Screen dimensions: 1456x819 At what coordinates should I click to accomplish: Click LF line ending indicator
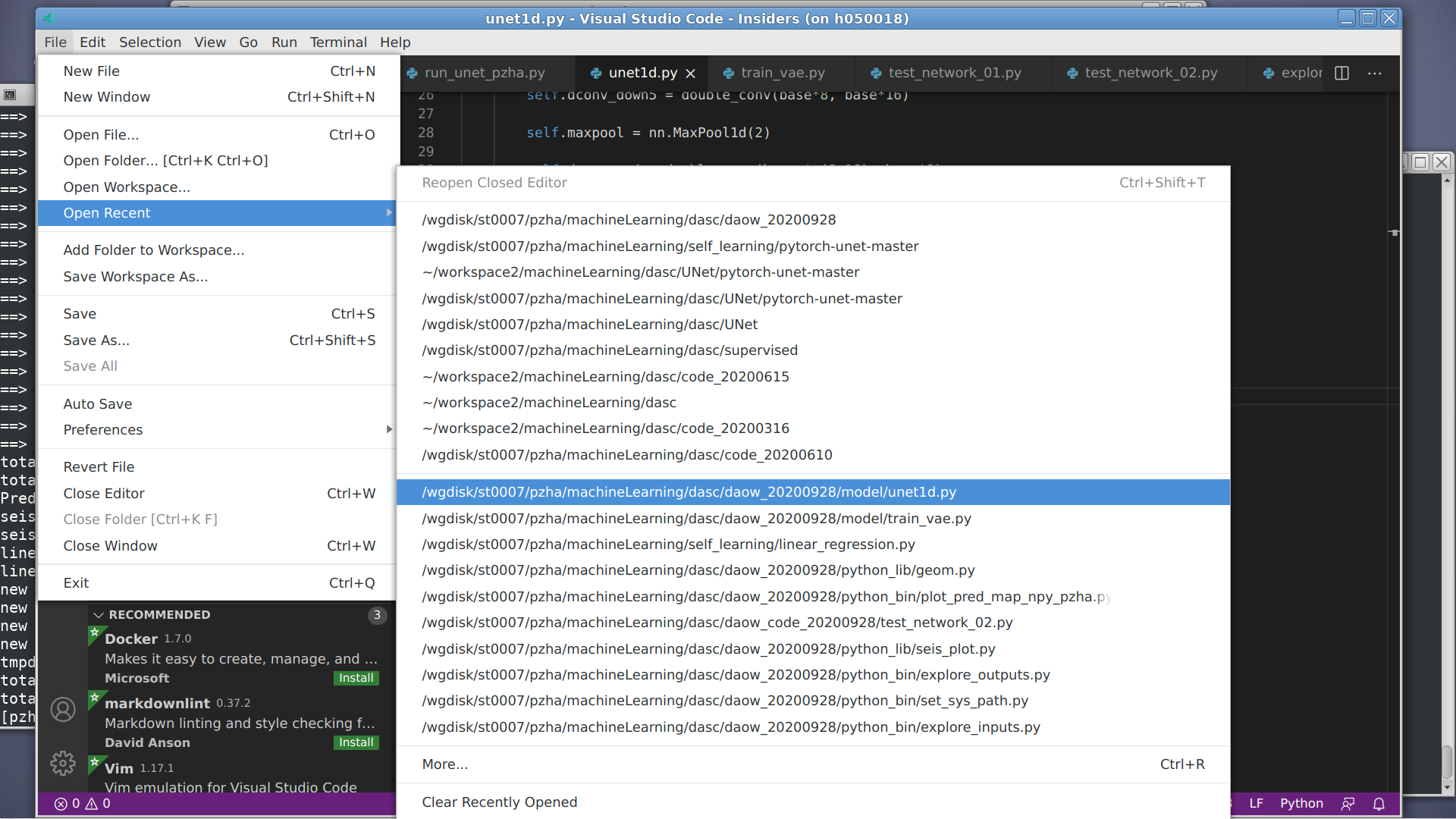point(1256,804)
